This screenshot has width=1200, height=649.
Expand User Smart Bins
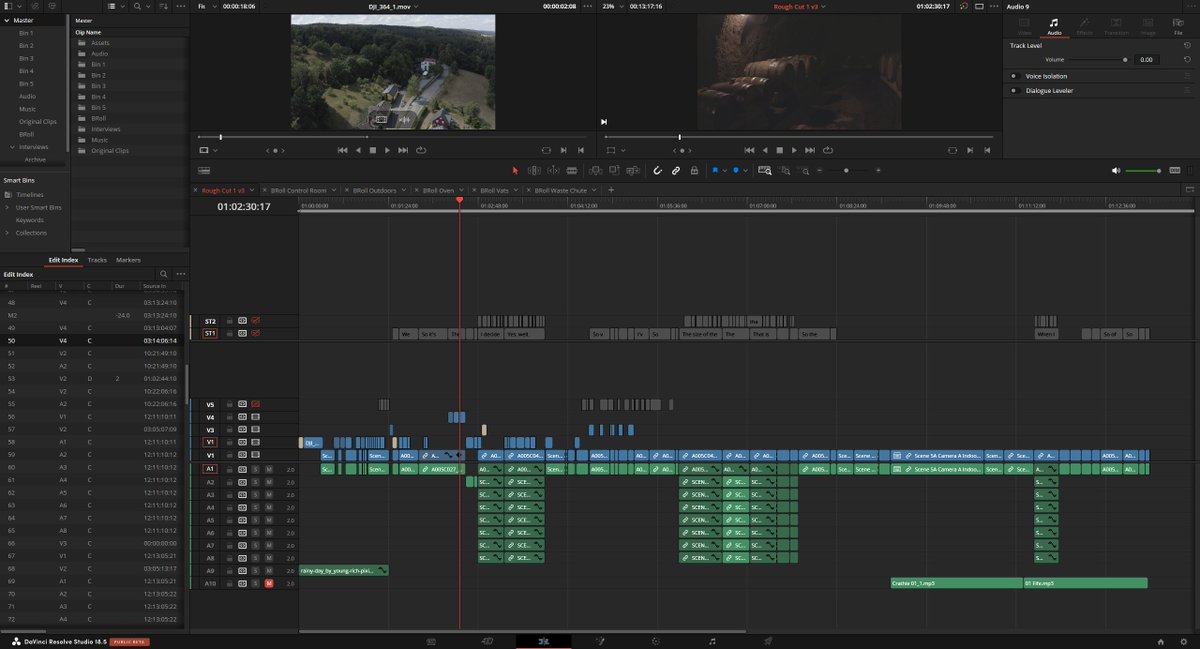[x=7, y=207]
